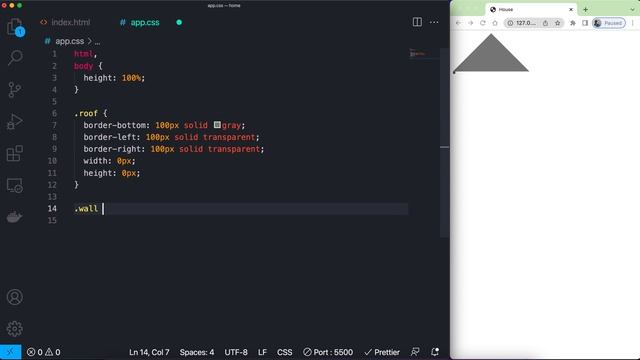Open the editor More Actions menu
Image resolution: width=640 pixels, height=360 pixels.
tap(434, 22)
